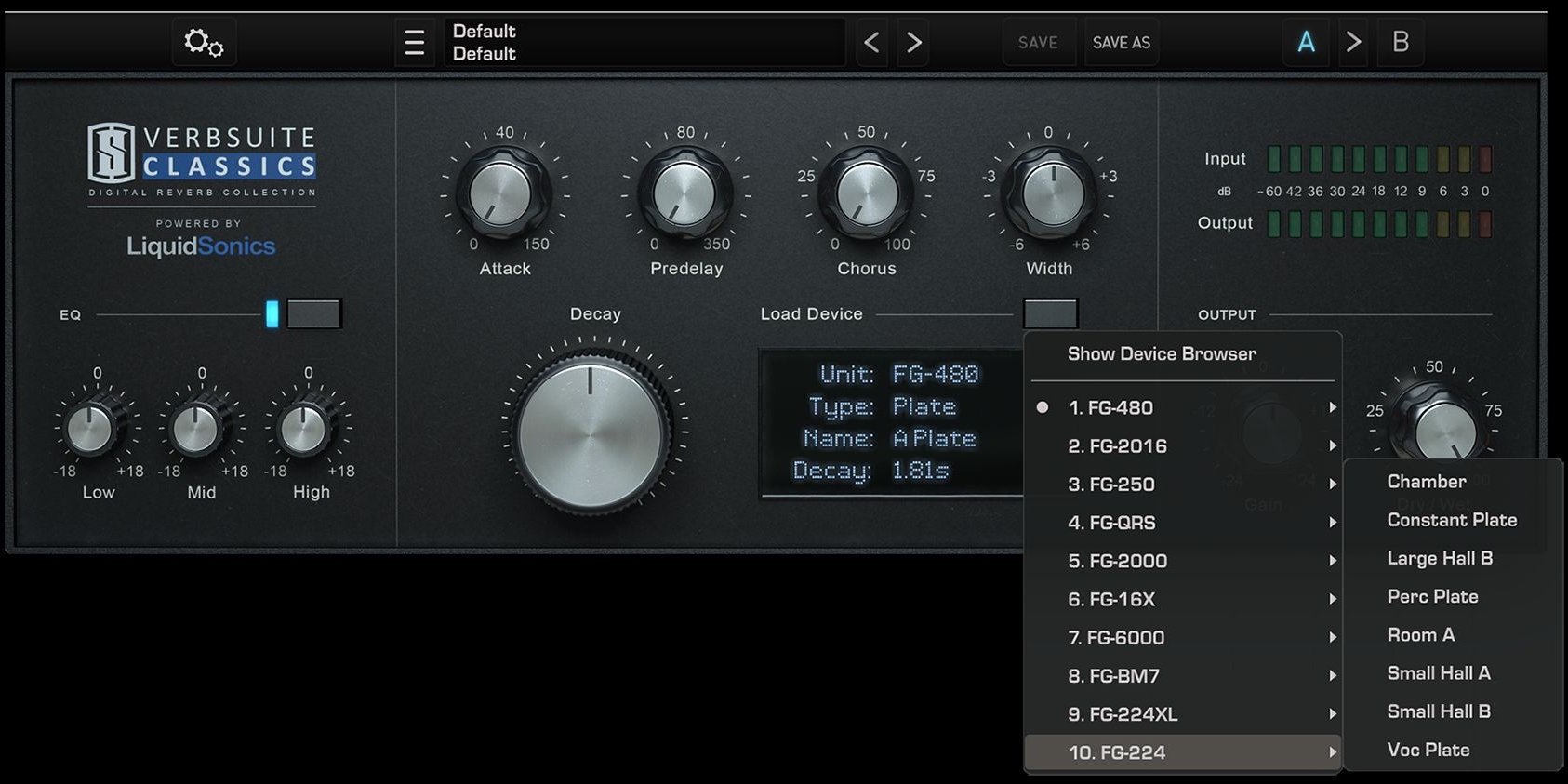Toggle the Load Device button

[x=1050, y=313]
